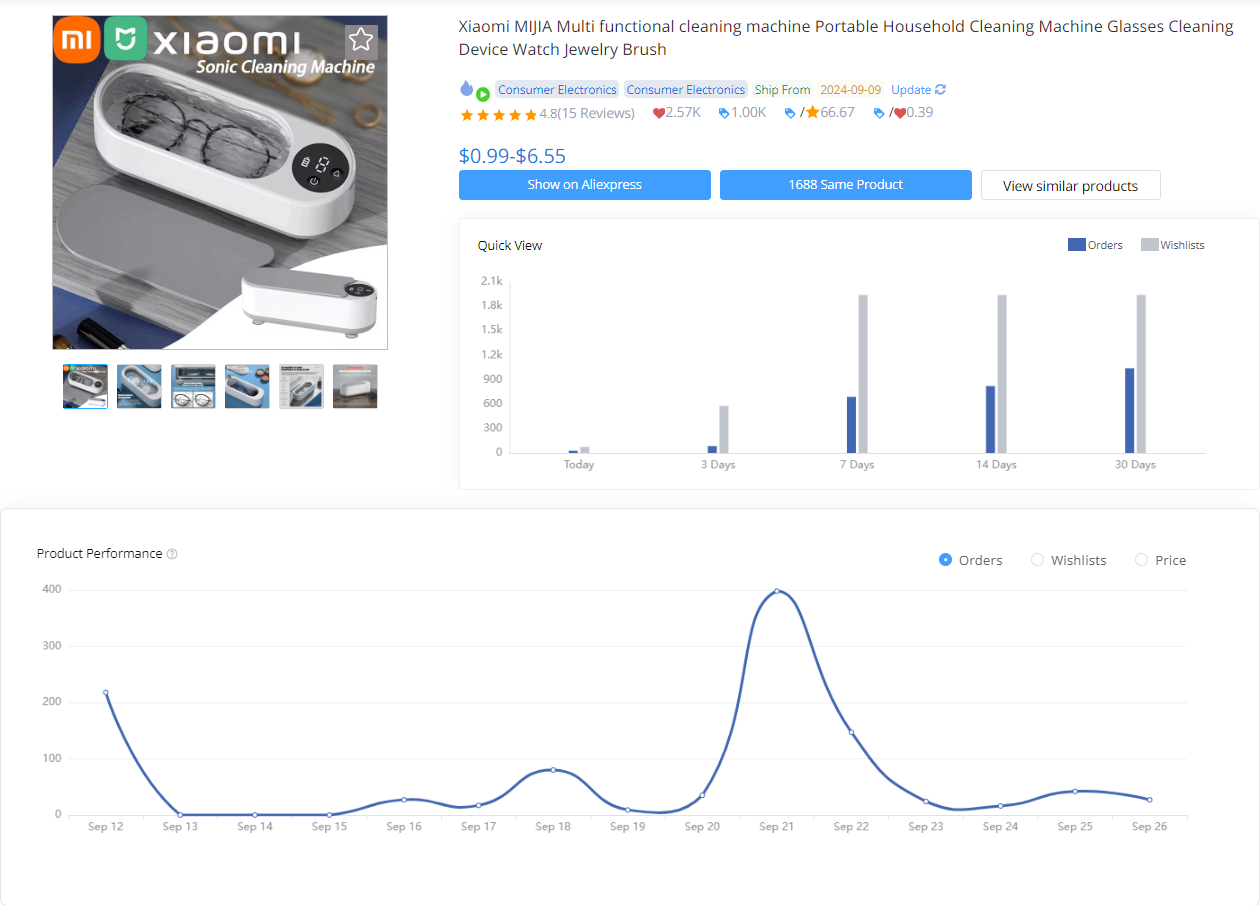Click the Quick View heading

(x=510, y=245)
